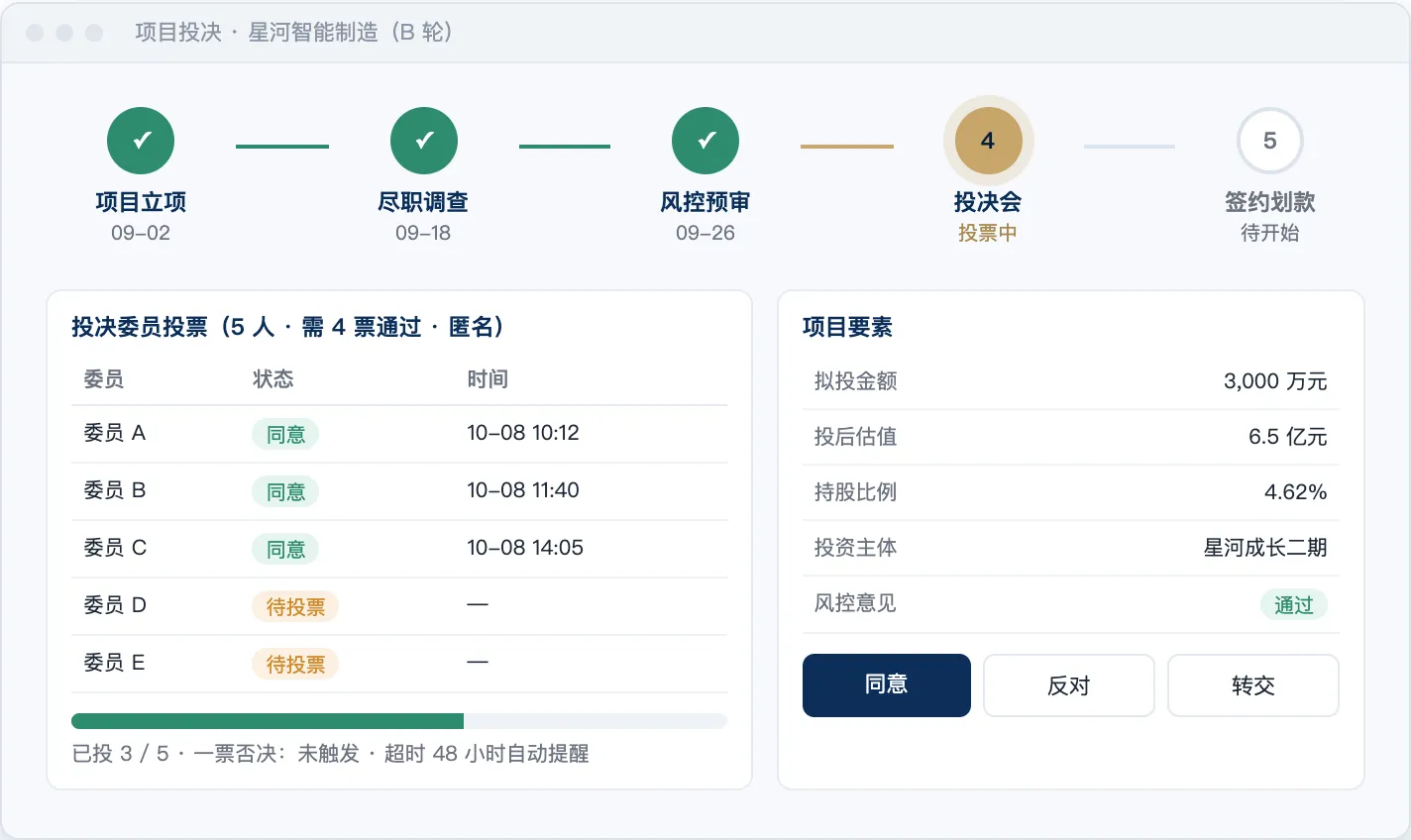Click the 风控预审 checkmark step circle
The width and height of the screenshot is (1411, 840).
[705, 141]
